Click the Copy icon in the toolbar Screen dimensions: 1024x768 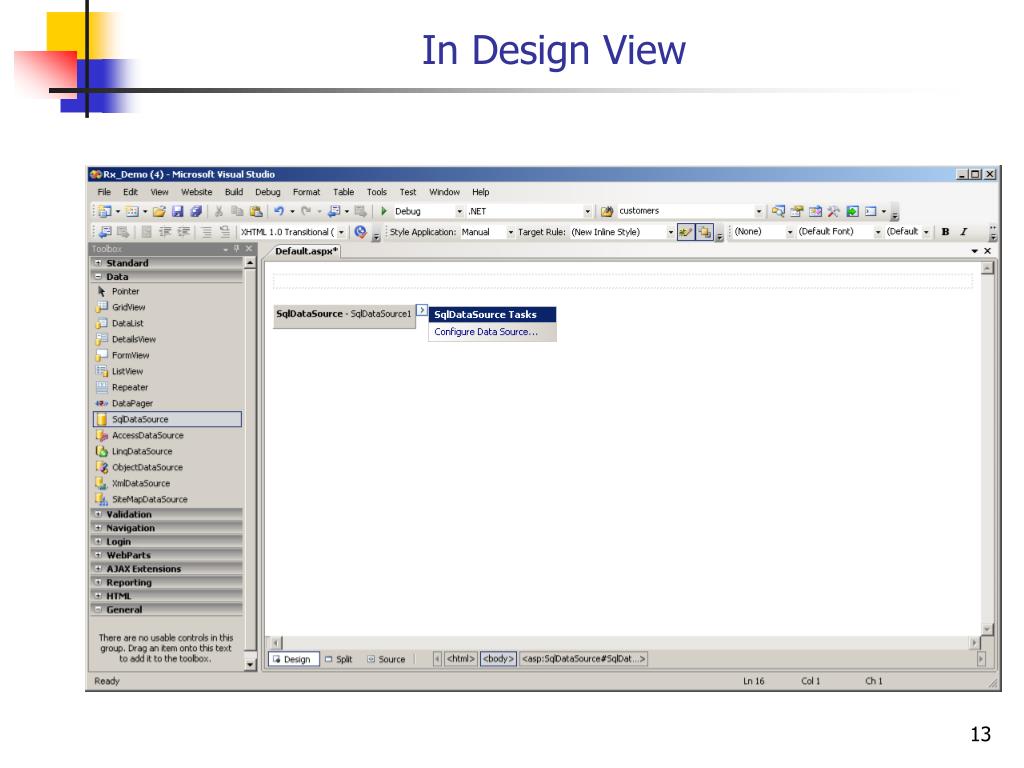(237, 211)
